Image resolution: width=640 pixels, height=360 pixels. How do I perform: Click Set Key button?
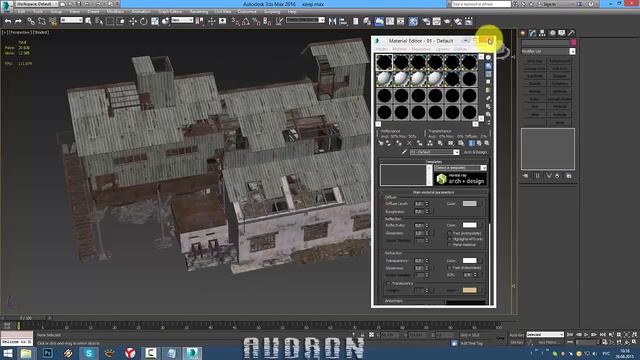[x=516, y=342]
